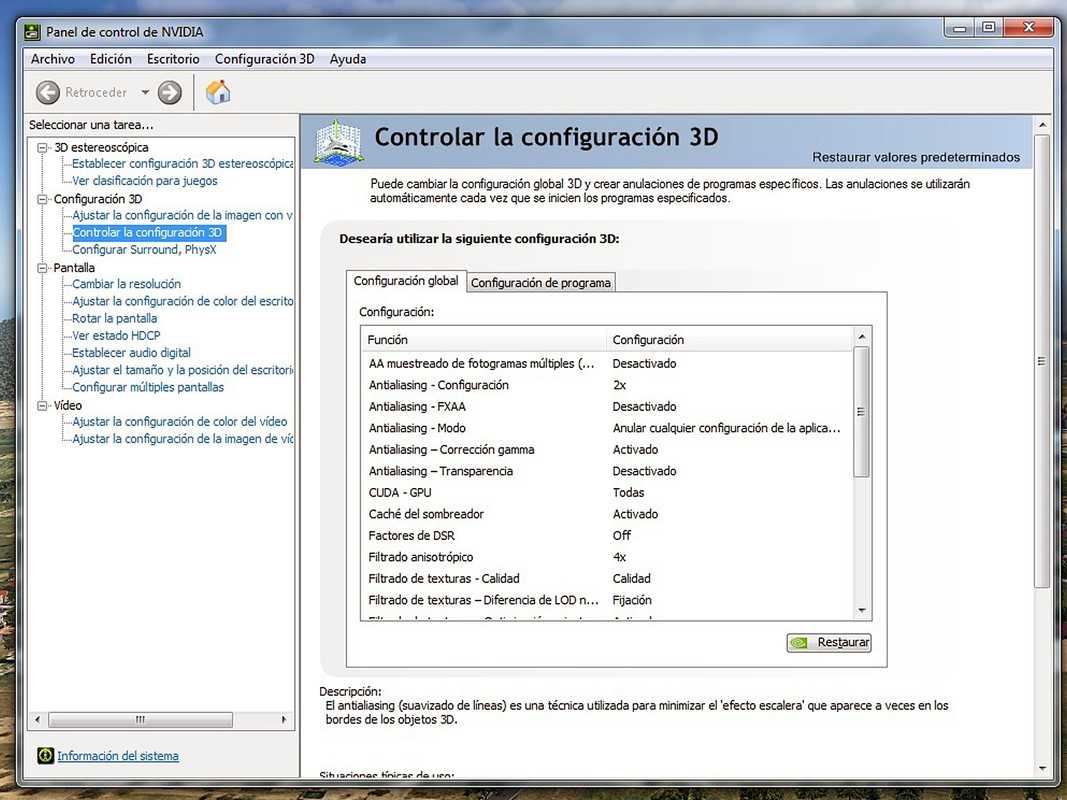Screen dimensions: 1067x800
Task: Open Ver estado HDCP
Action: [116, 335]
